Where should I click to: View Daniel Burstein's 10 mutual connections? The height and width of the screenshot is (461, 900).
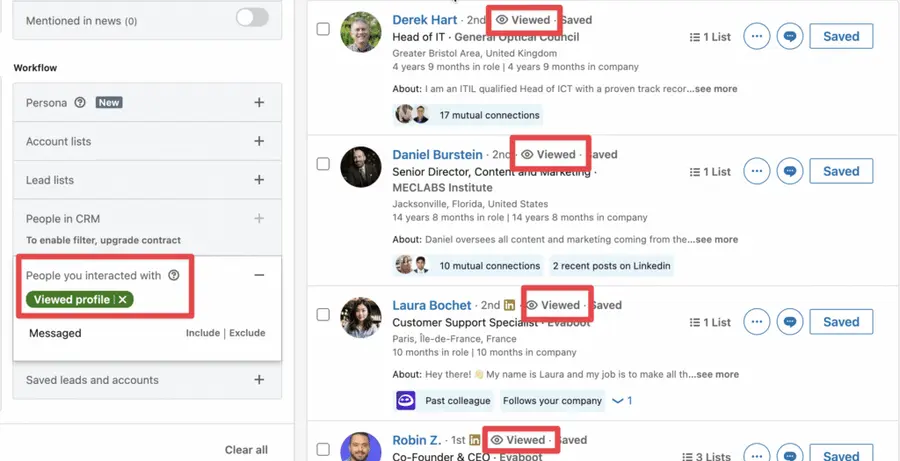coord(468,266)
